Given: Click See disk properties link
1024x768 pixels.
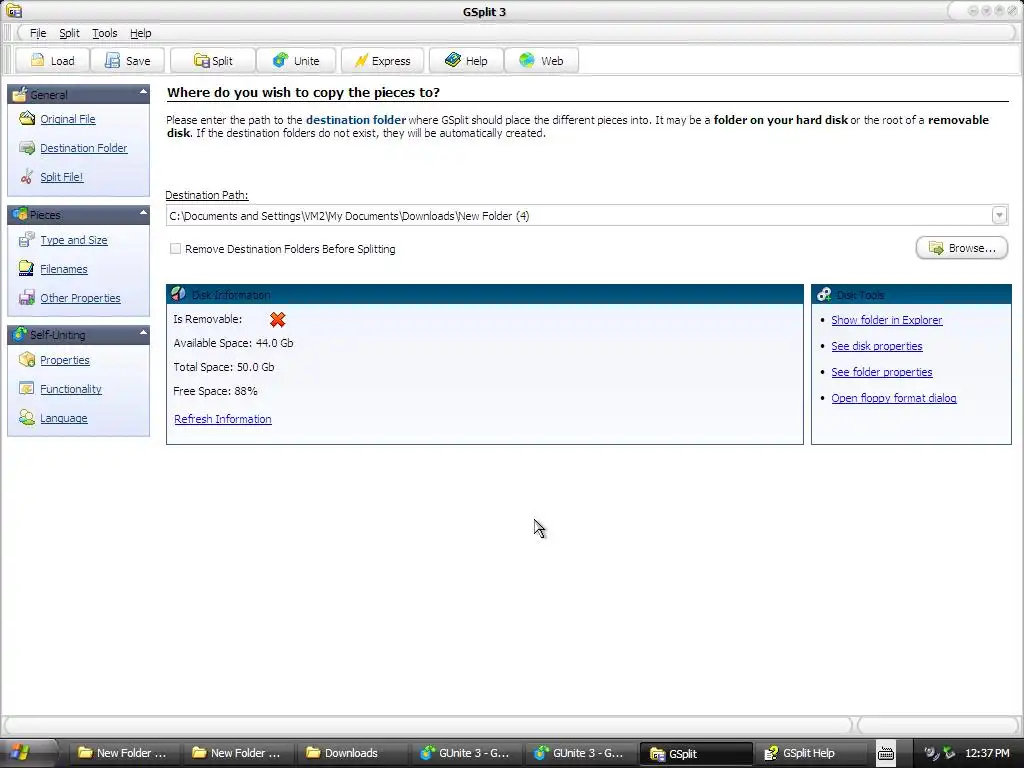Looking at the screenshot, I should (x=876, y=346).
